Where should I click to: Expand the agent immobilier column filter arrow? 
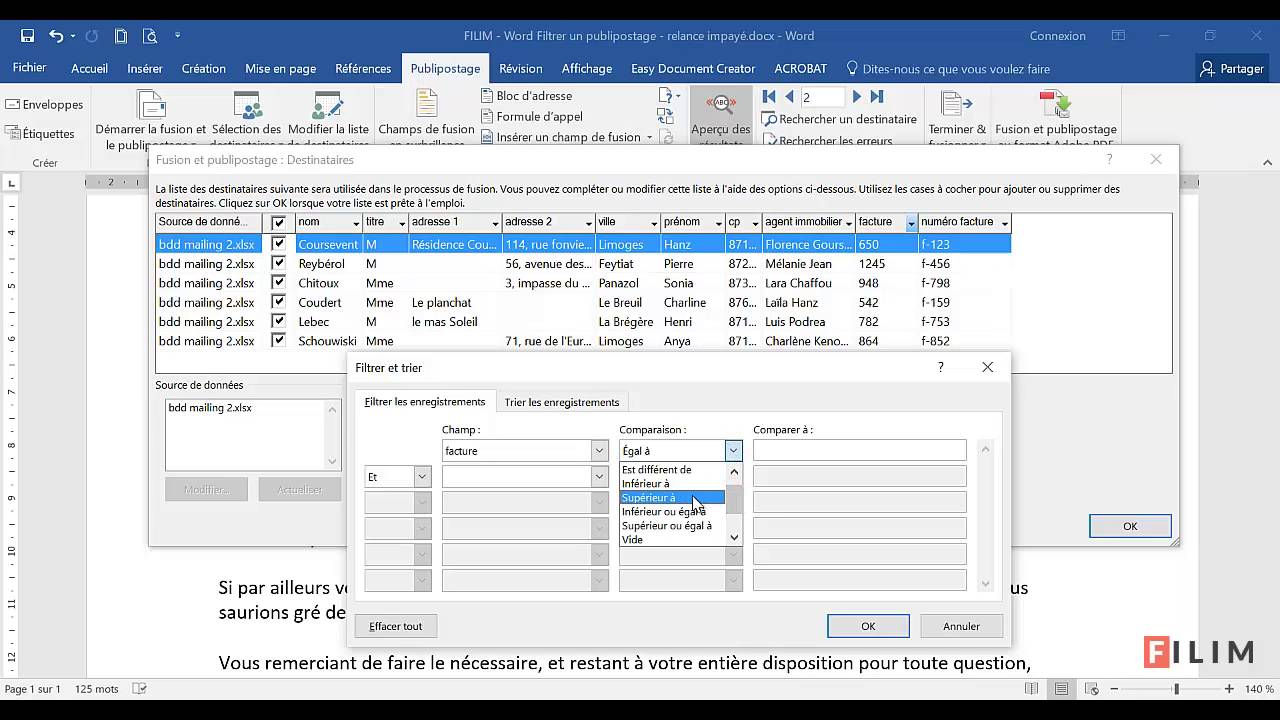849,223
